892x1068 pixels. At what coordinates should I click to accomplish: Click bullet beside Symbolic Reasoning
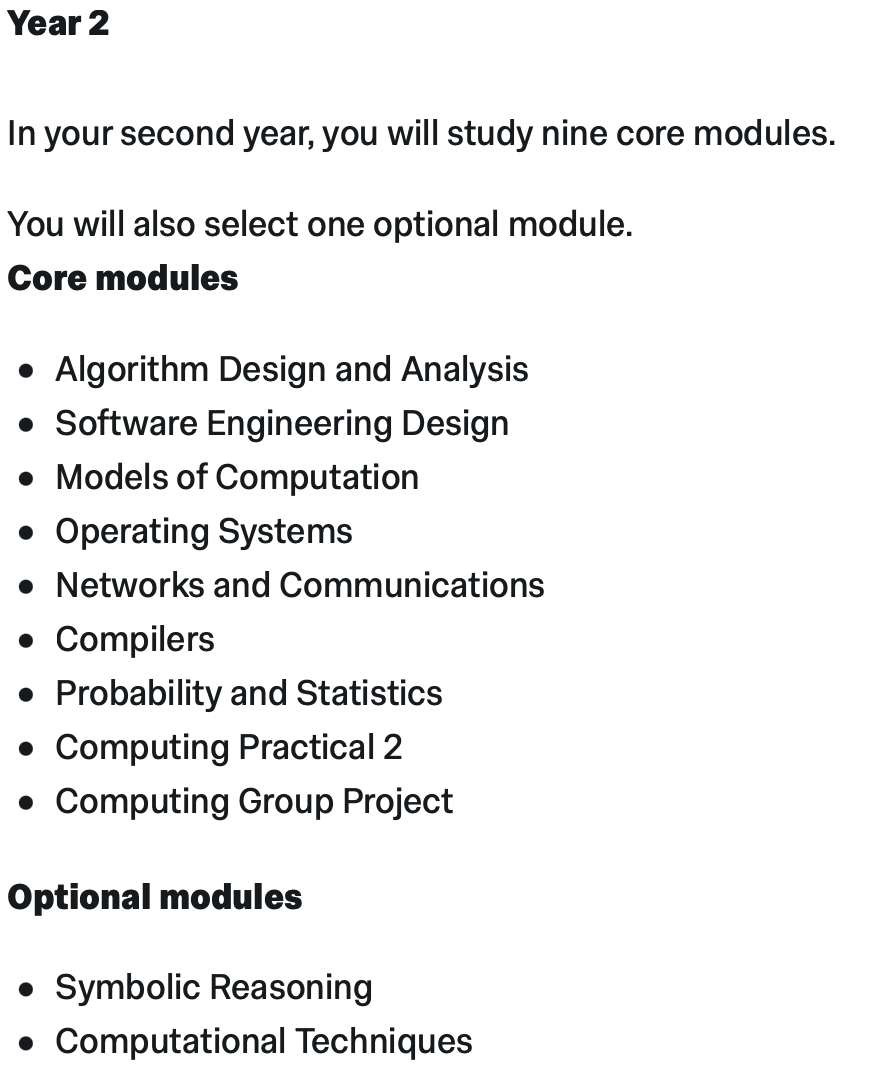(27, 989)
